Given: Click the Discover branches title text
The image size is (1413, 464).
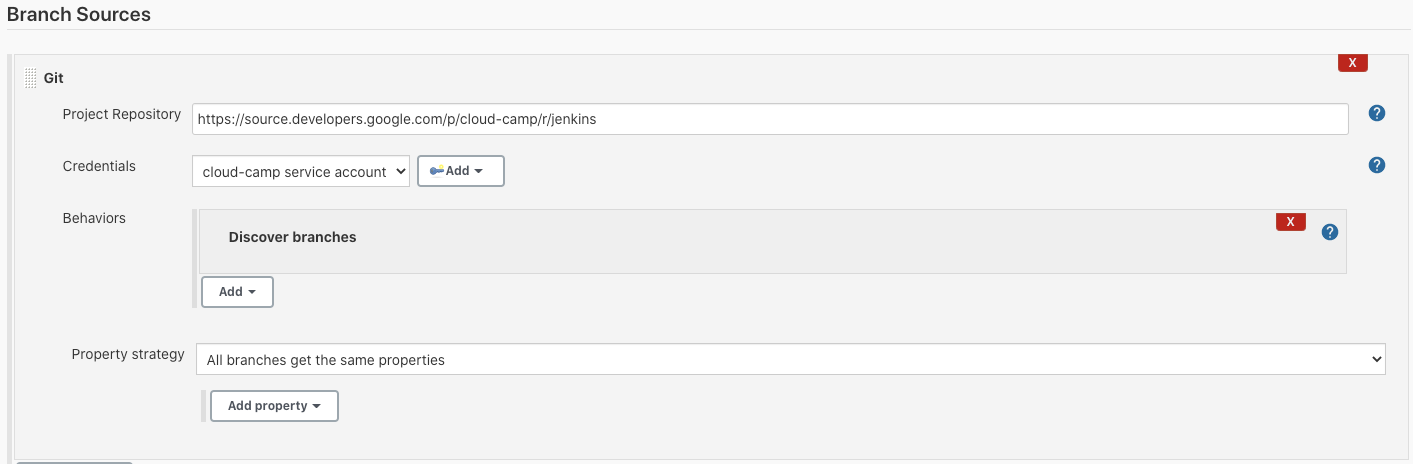Looking at the screenshot, I should point(293,237).
